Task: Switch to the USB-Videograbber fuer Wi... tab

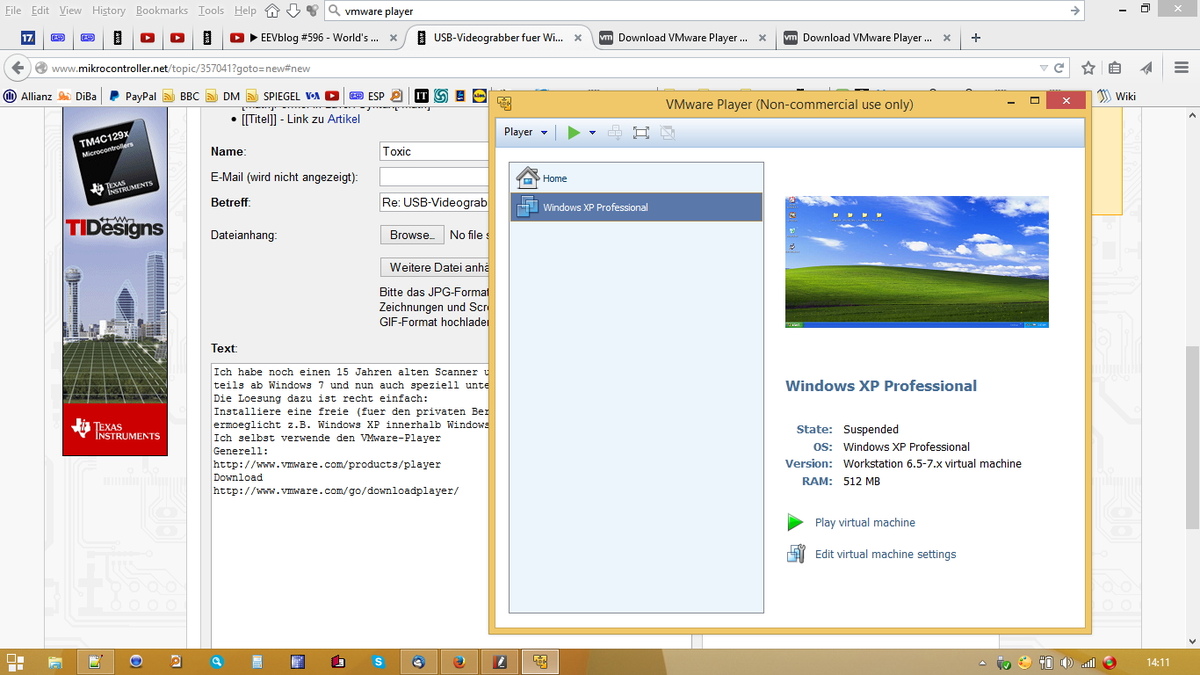Action: pos(497,38)
